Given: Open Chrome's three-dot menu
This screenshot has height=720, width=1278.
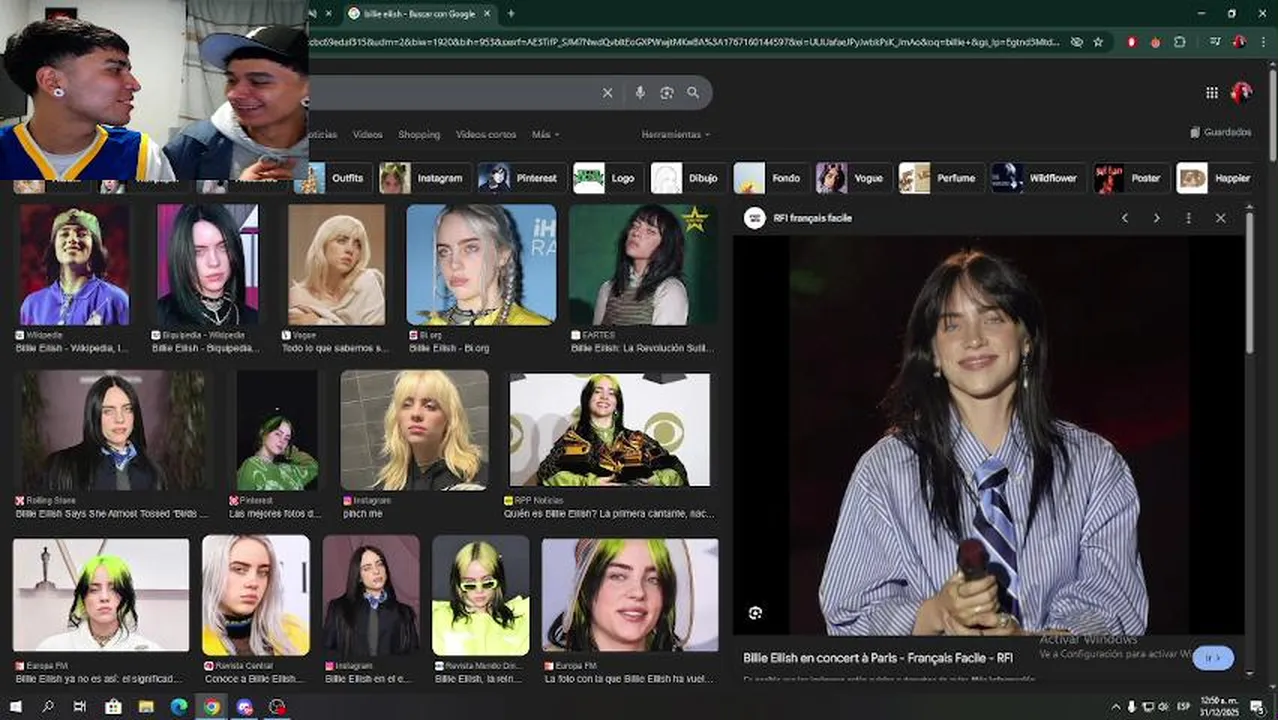Looking at the screenshot, I should pyautogui.click(x=1262, y=42).
